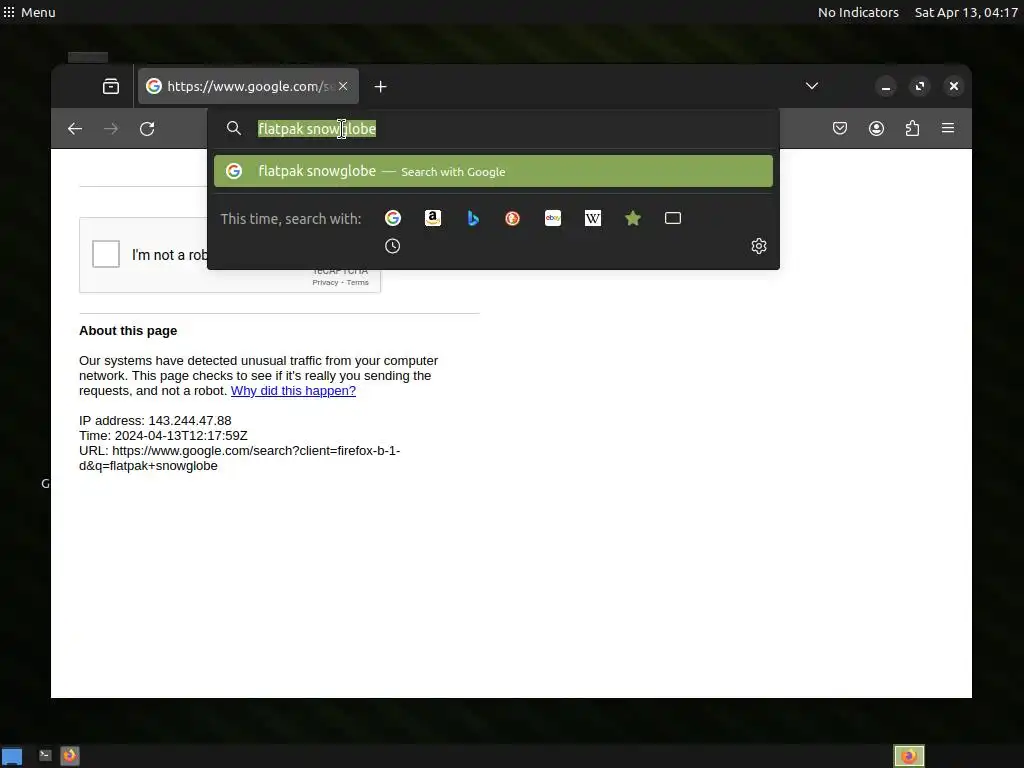Screen dimensions: 1024x768
Task: Open the clock Sat Apr 13 calendar
Action: (x=966, y=12)
